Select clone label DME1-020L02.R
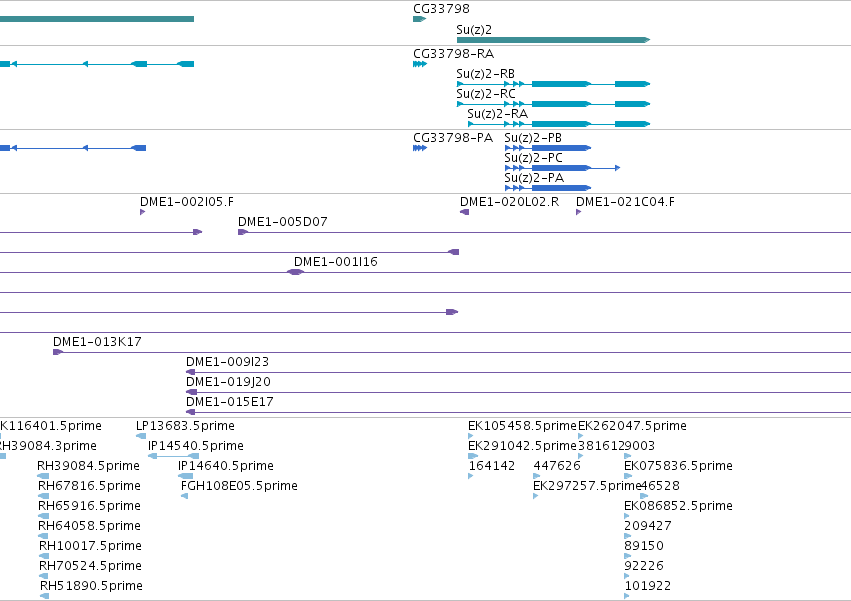This screenshot has height=601, width=851. [510, 202]
